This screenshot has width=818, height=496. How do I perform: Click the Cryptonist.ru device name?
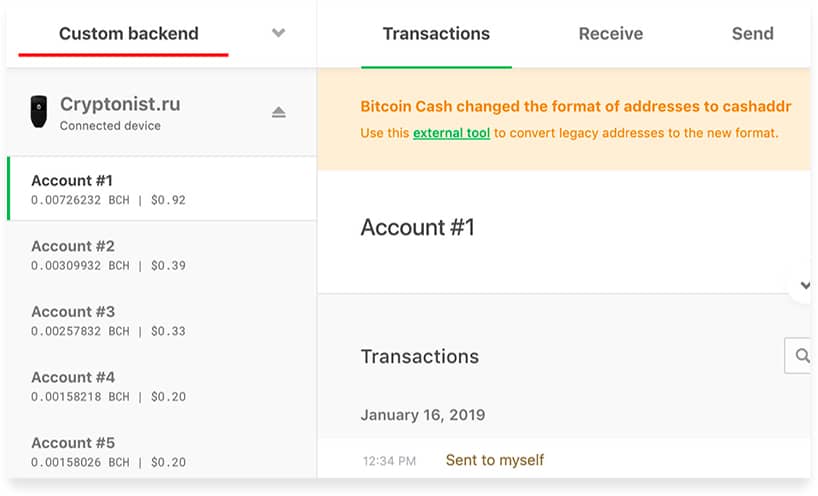pyautogui.click(x=120, y=104)
